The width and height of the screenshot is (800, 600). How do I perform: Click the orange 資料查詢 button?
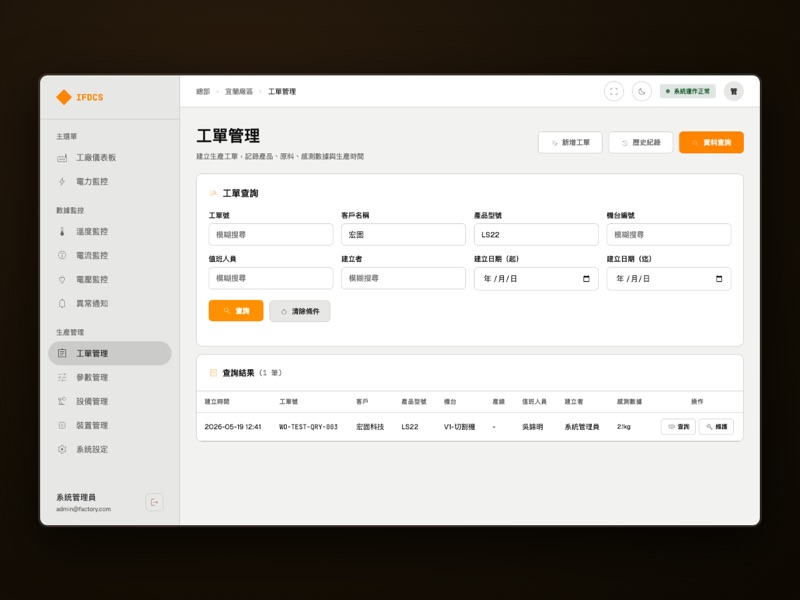click(x=711, y=142)
